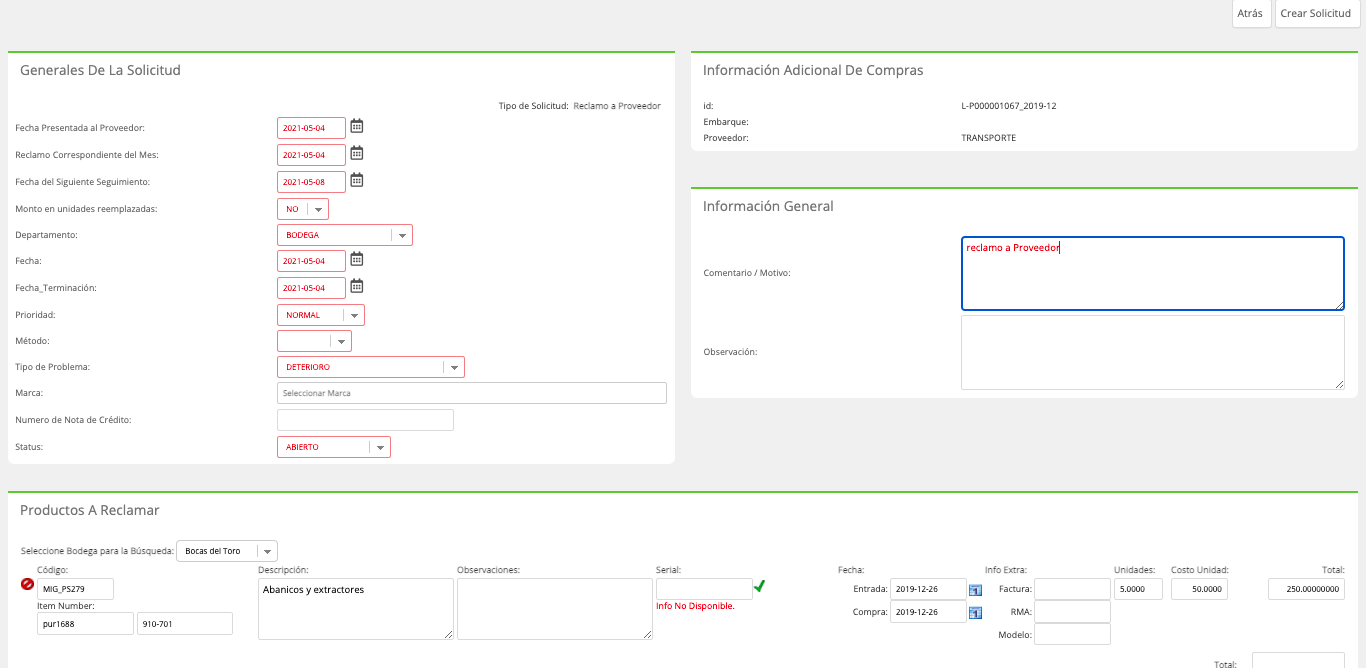Open calendar for Fecha Presentada al Proveedor

tap(357, 126)
